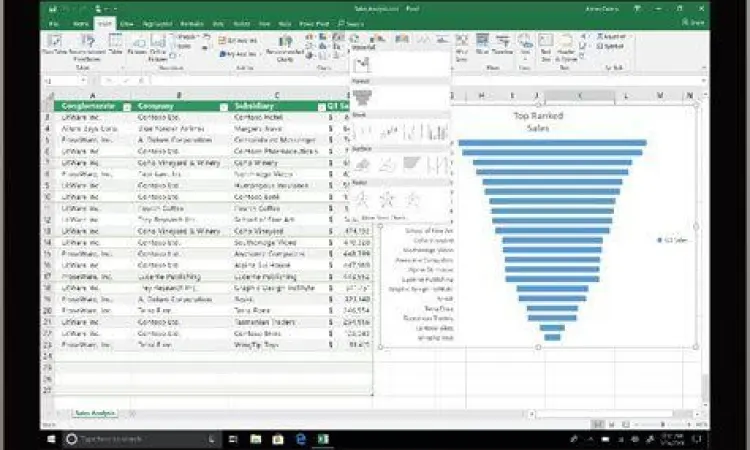Click Header & Footer button
The height and width of the screenshot is (450, 750).
[566, 48]
